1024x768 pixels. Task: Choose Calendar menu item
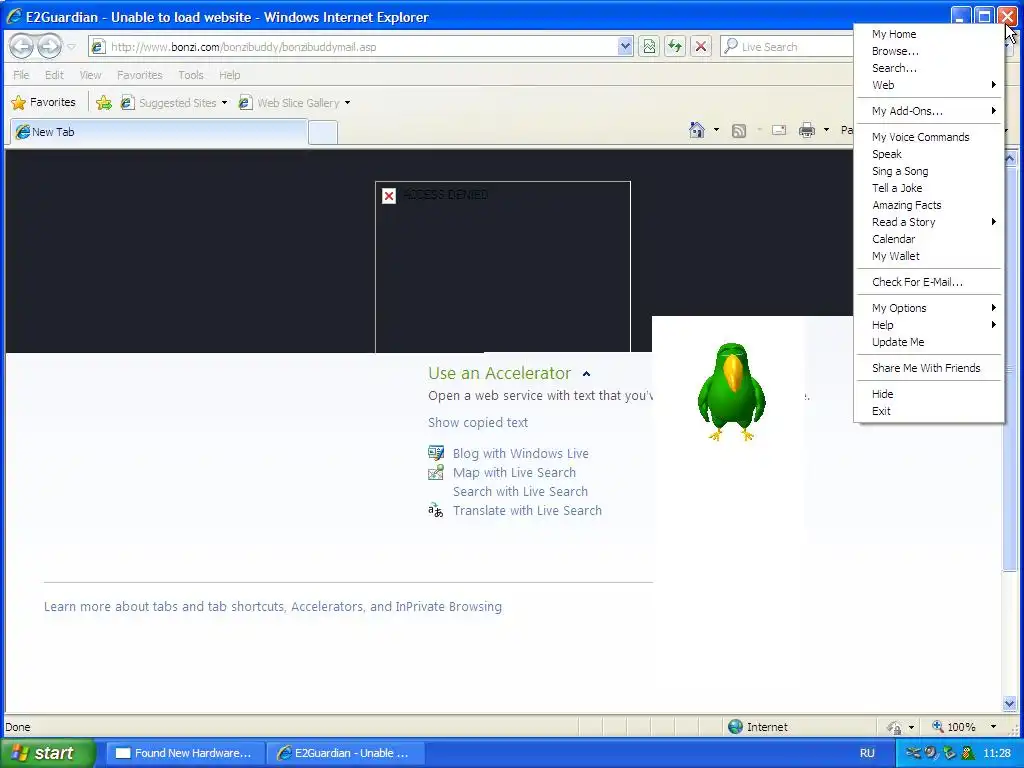(x=928, y=239)
